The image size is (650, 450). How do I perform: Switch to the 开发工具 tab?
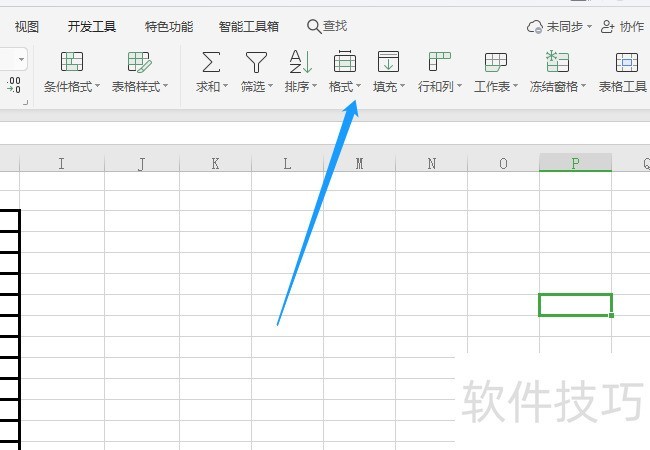[x=92, y=27]
